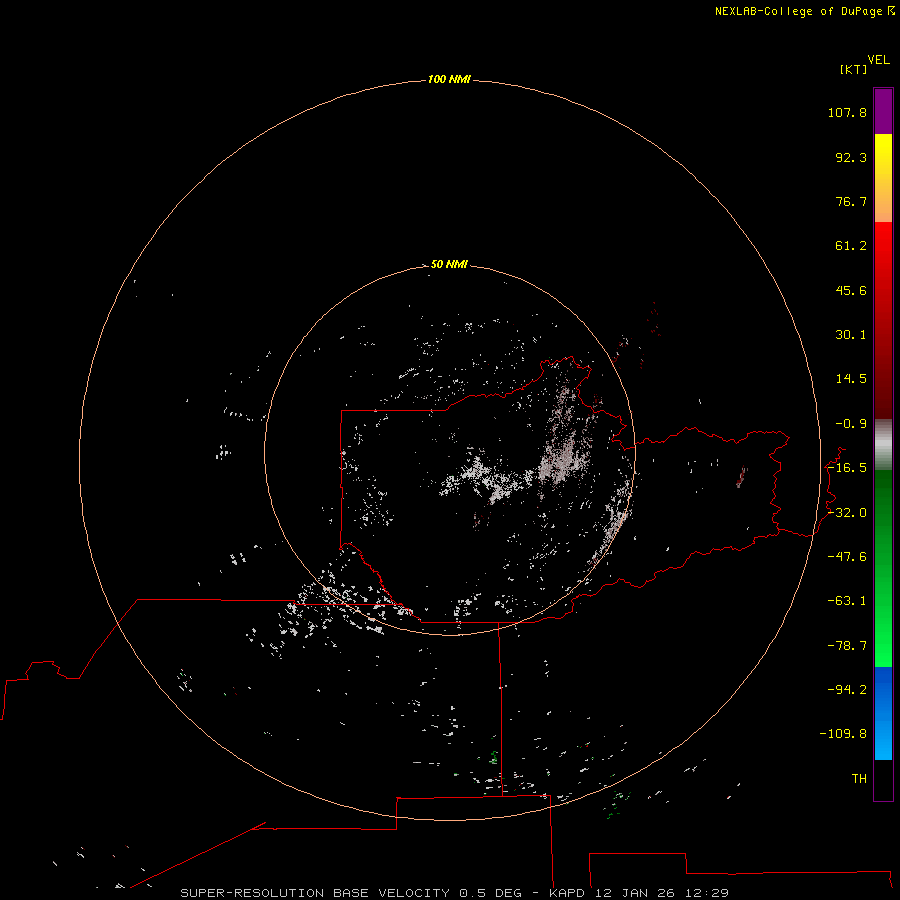This screenshot has width=900, height=900.
Task: Click the [KT] units label
Action: (854, 69)
